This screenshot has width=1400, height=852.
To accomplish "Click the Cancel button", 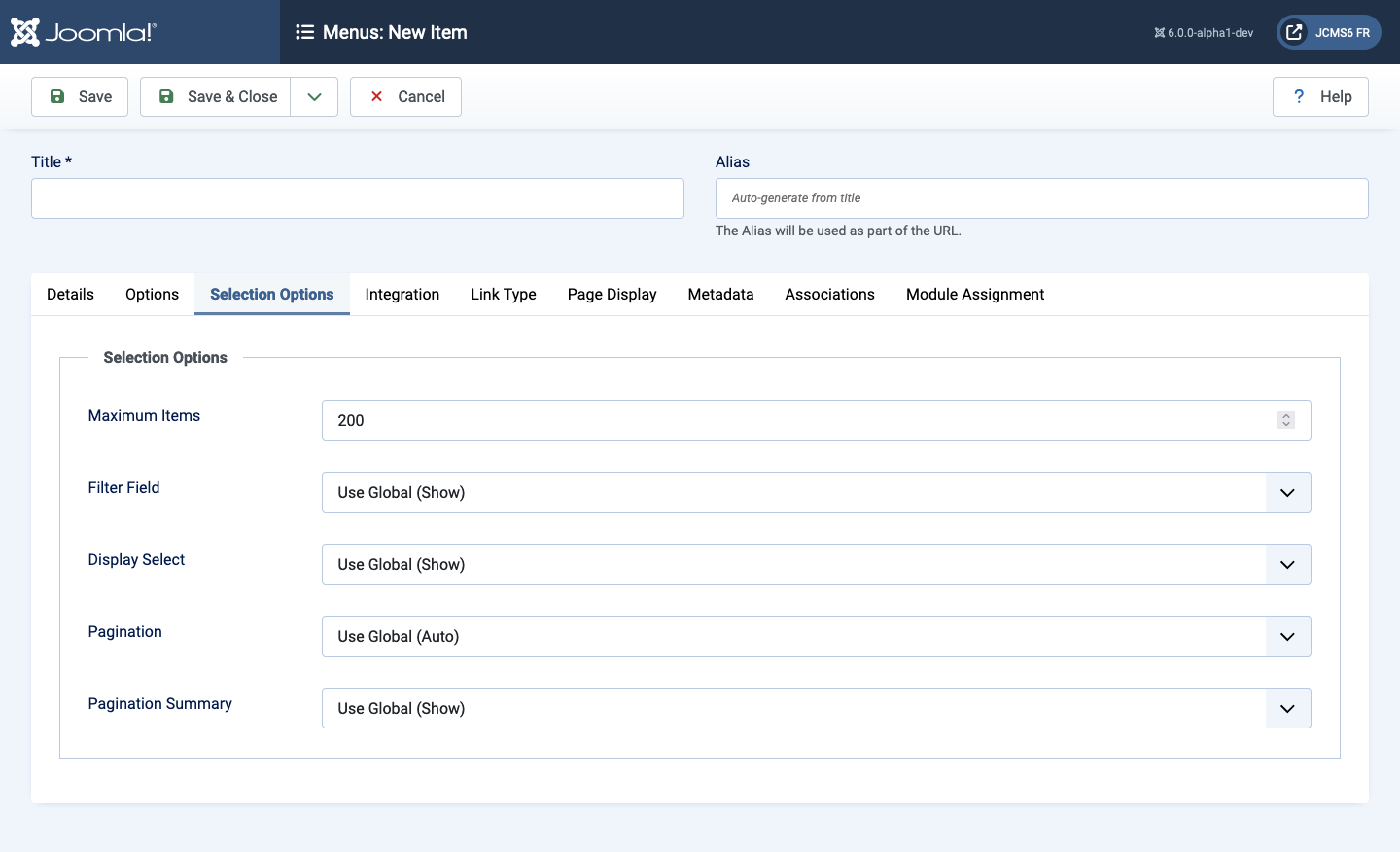I will click(405, 96).
